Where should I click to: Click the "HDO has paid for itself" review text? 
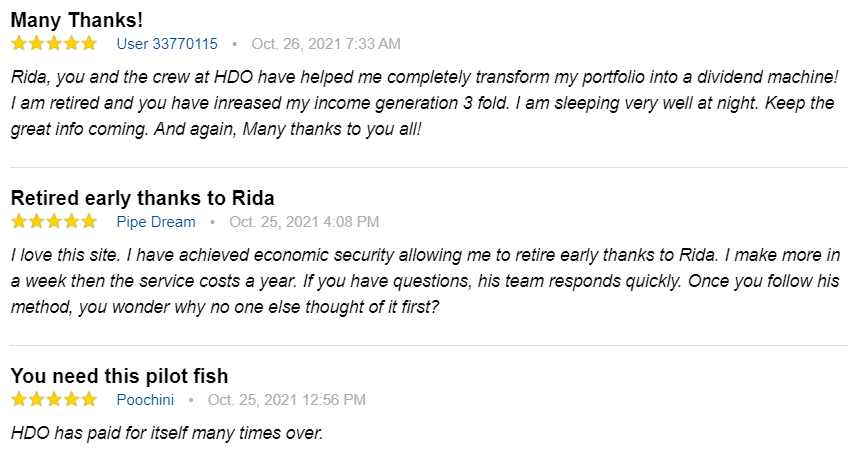point(167,433)
